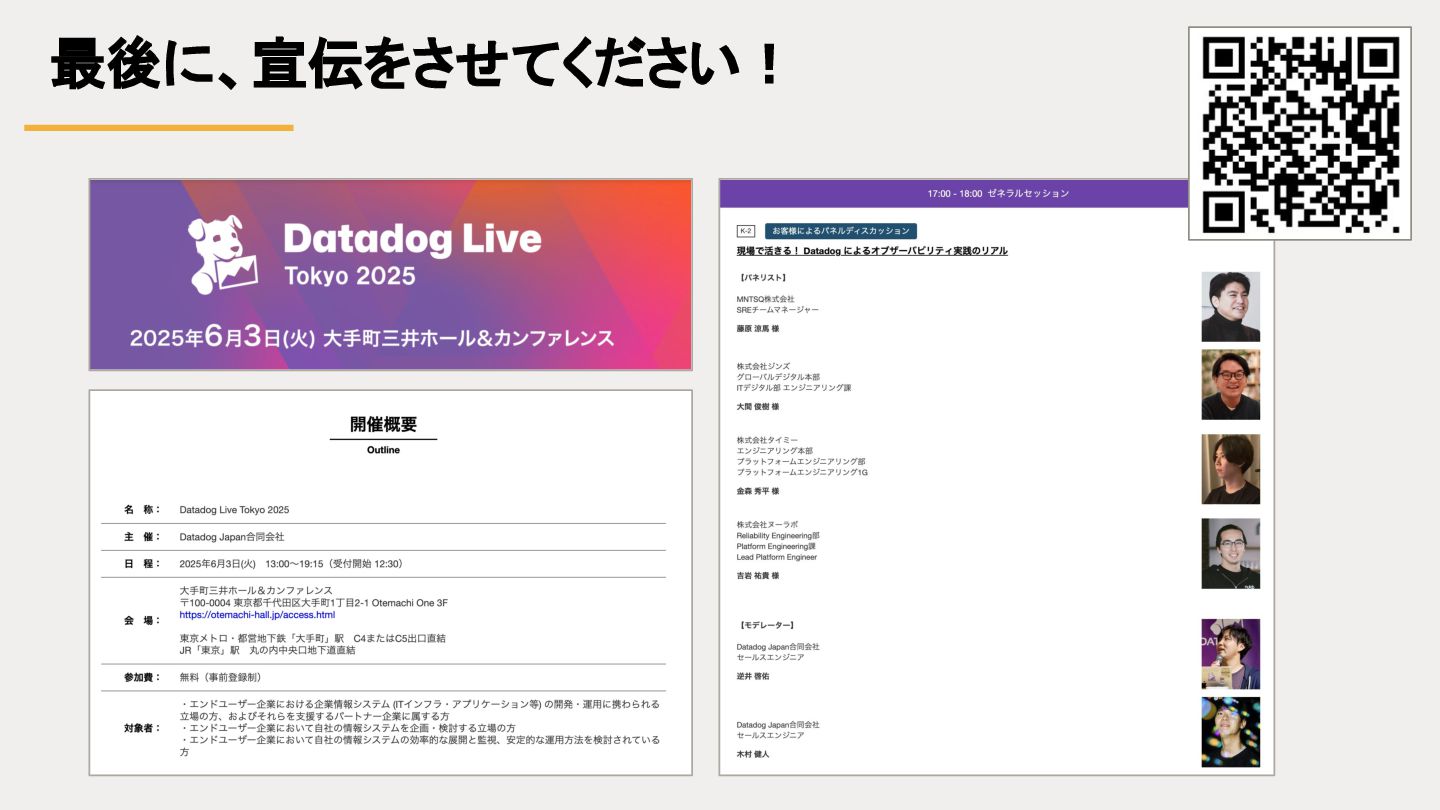1440x810 pixels.
Task: Click the slide title 最後に、宣伝をさせてください!
Action: (415, 63)
